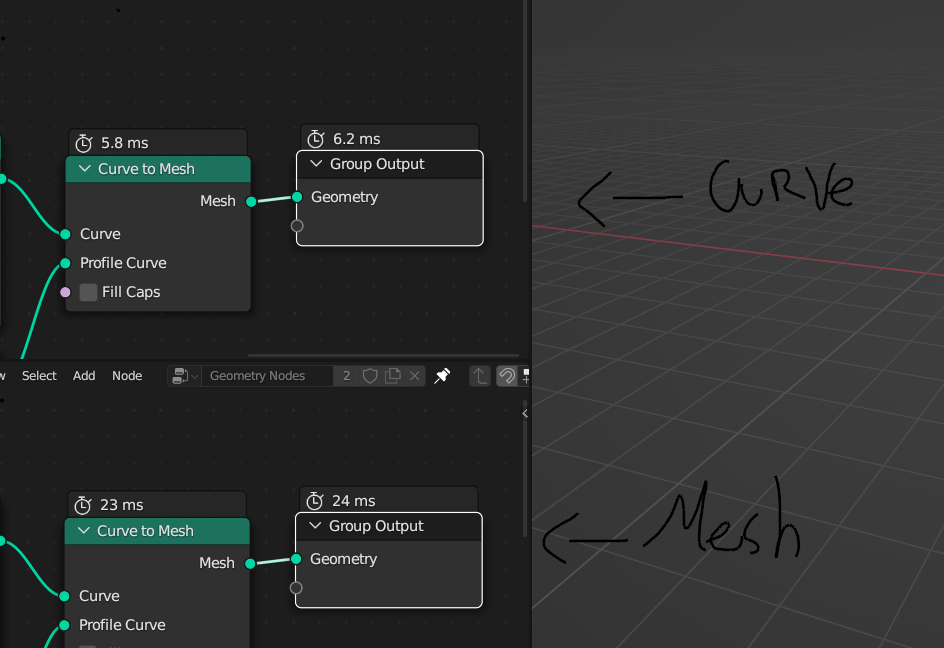Image resolution: width=944 pixels, height=648 pixels.
Task: Click Geometry socket on bottom Group Output
Action: [x=296, y=559]
